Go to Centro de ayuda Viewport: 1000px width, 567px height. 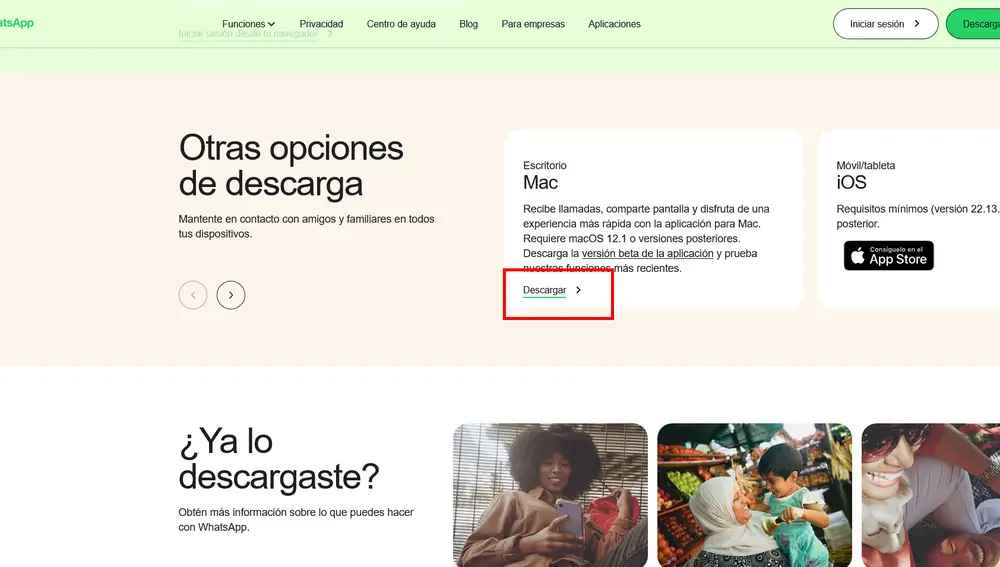(401, 24)
